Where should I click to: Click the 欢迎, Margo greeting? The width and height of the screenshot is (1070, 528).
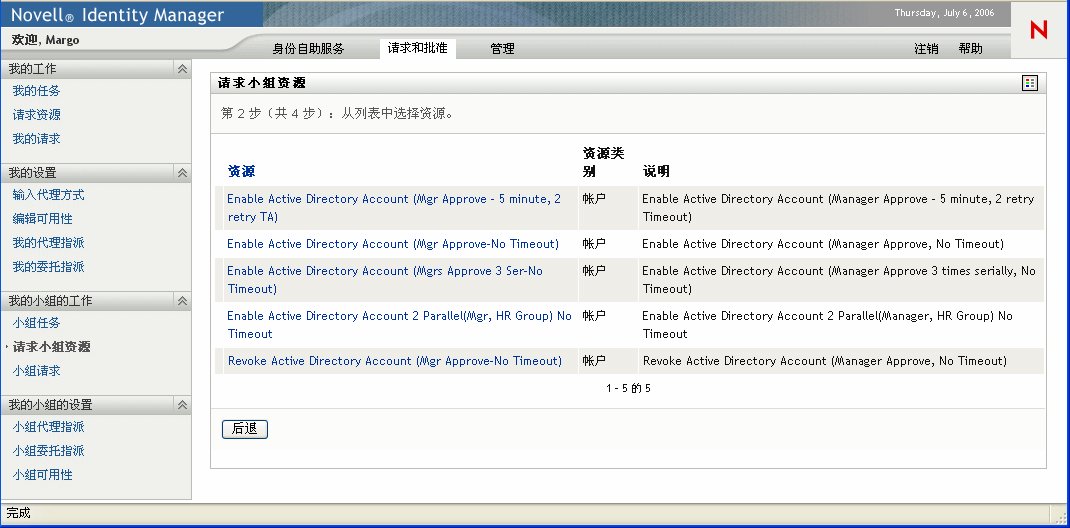coord(45,40)
